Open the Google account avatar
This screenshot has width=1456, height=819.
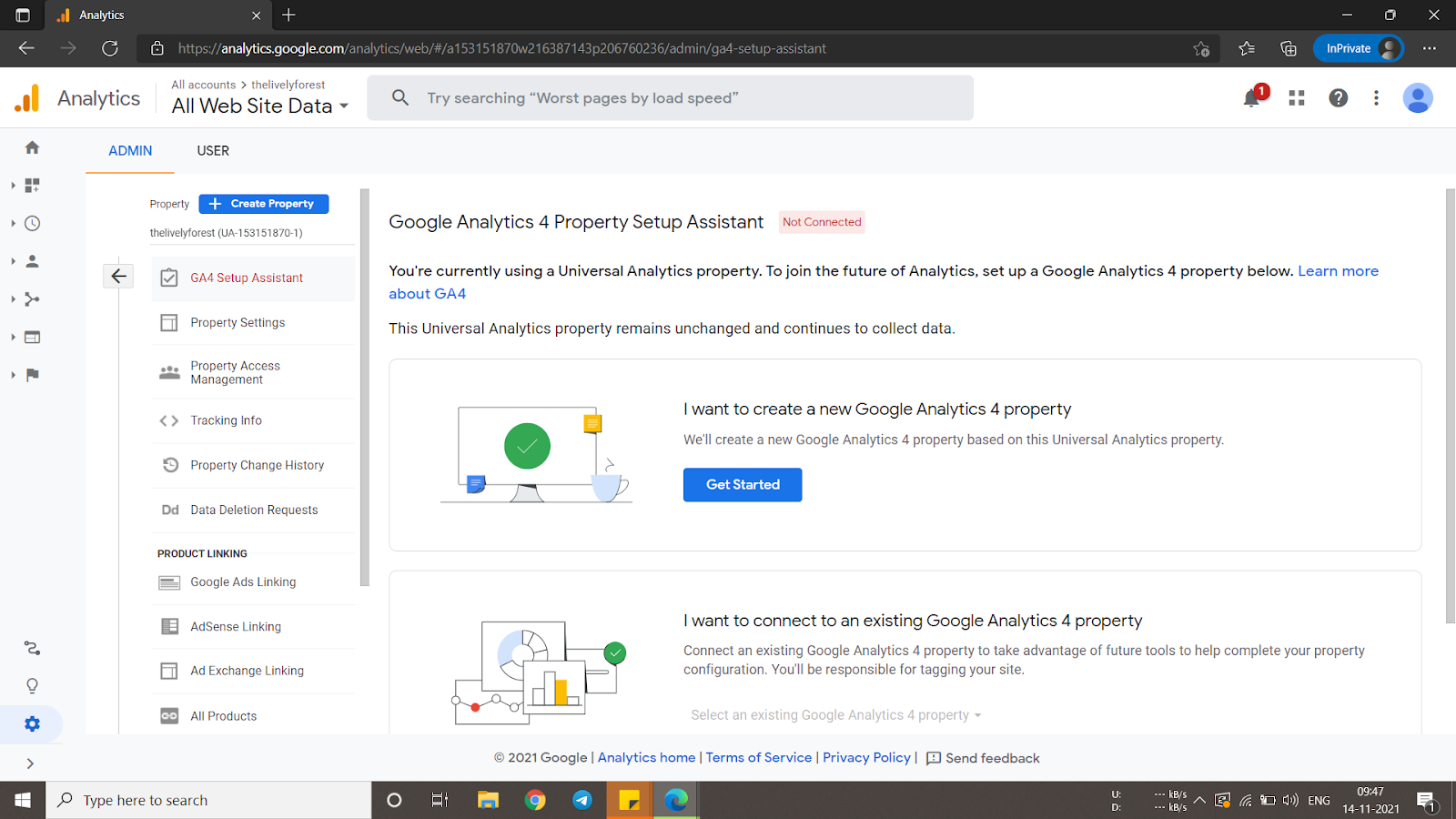[1418, 97]
